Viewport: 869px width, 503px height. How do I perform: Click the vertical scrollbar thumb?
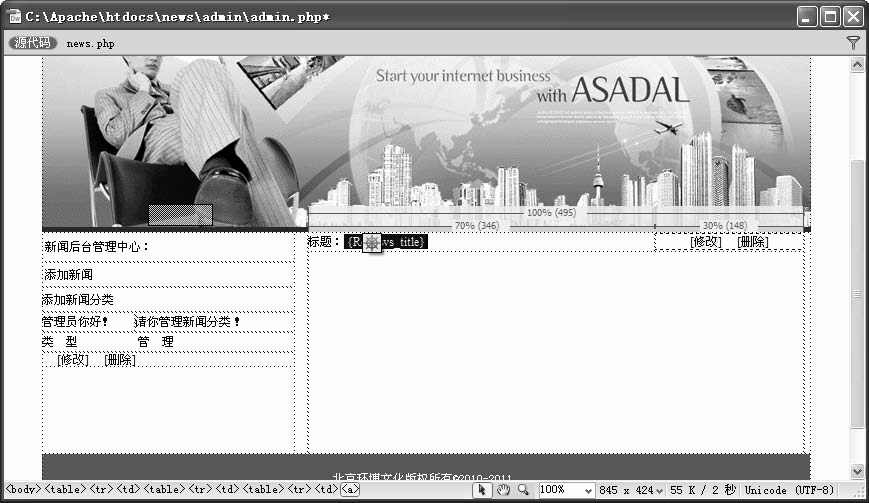tap(857, 293)
